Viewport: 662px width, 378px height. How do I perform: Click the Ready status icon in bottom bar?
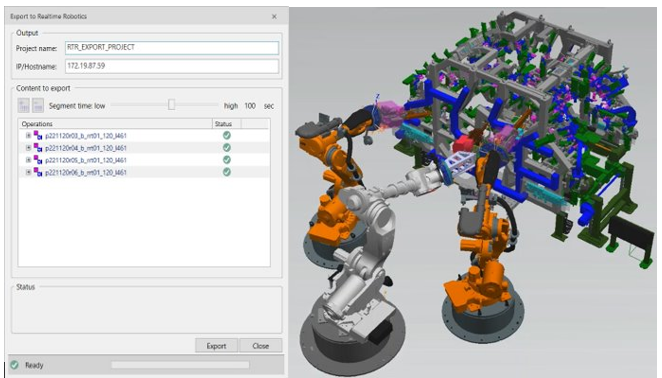[x=15, y=365]
